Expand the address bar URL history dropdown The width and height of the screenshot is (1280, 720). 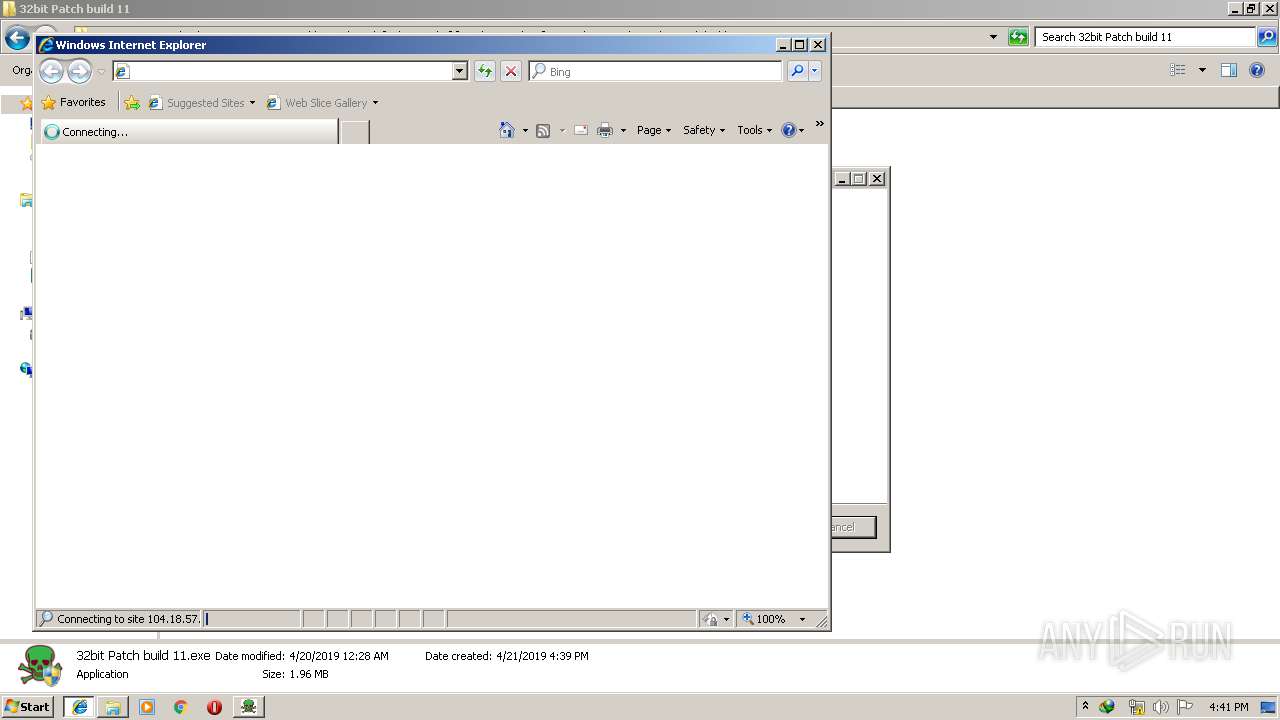pos(460,71)
